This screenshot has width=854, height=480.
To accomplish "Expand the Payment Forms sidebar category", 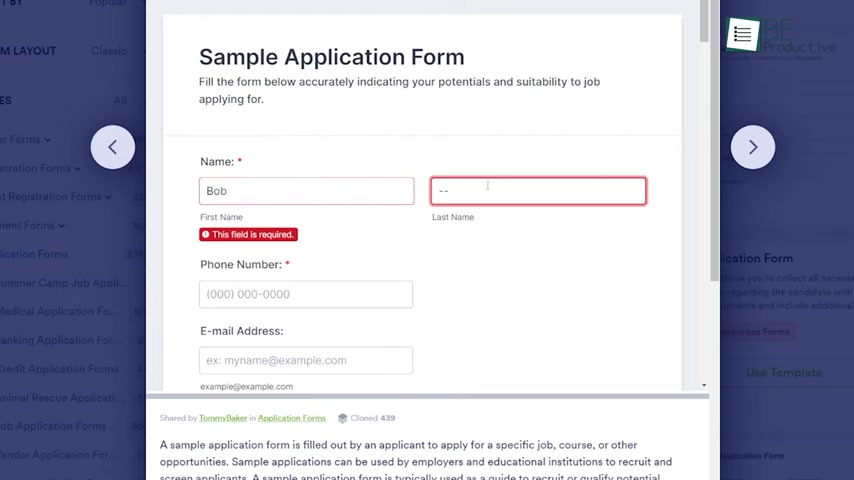I will [x=33, y=226].
